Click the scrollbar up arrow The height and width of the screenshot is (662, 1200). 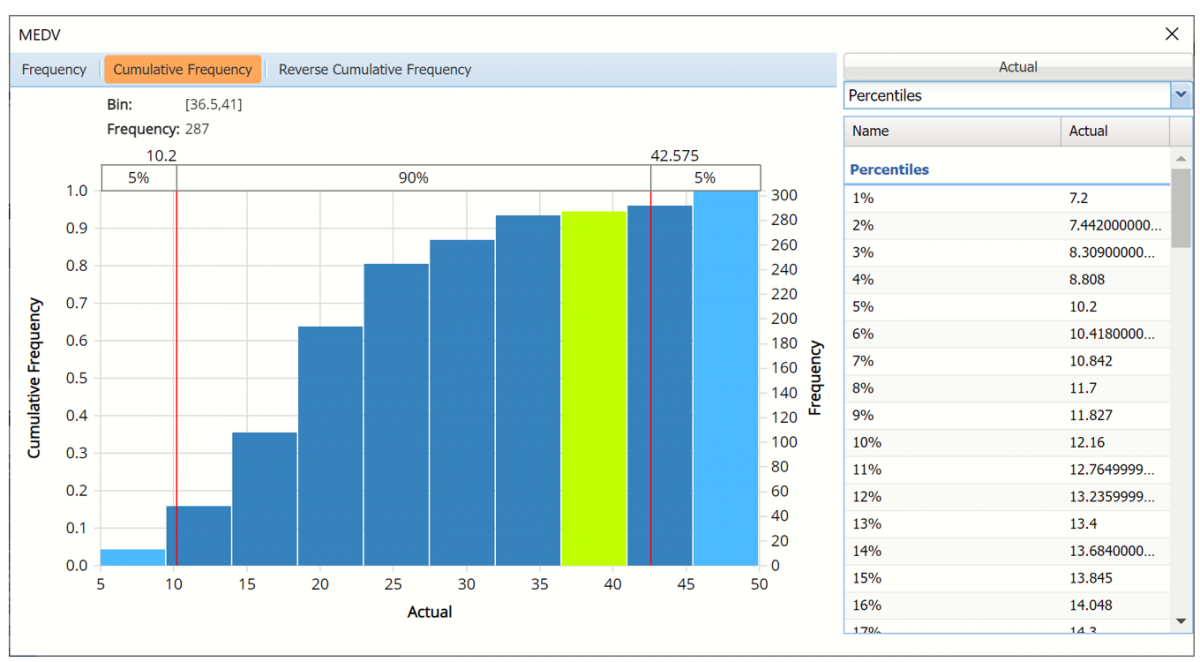(1181, 159)
